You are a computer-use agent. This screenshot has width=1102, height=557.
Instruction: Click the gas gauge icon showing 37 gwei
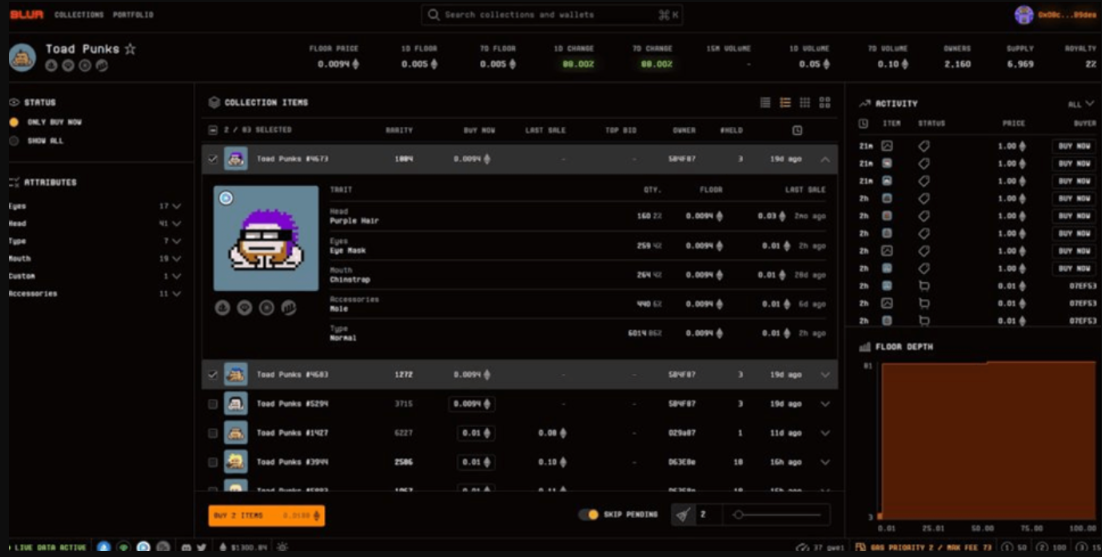(x=803, y=547)
